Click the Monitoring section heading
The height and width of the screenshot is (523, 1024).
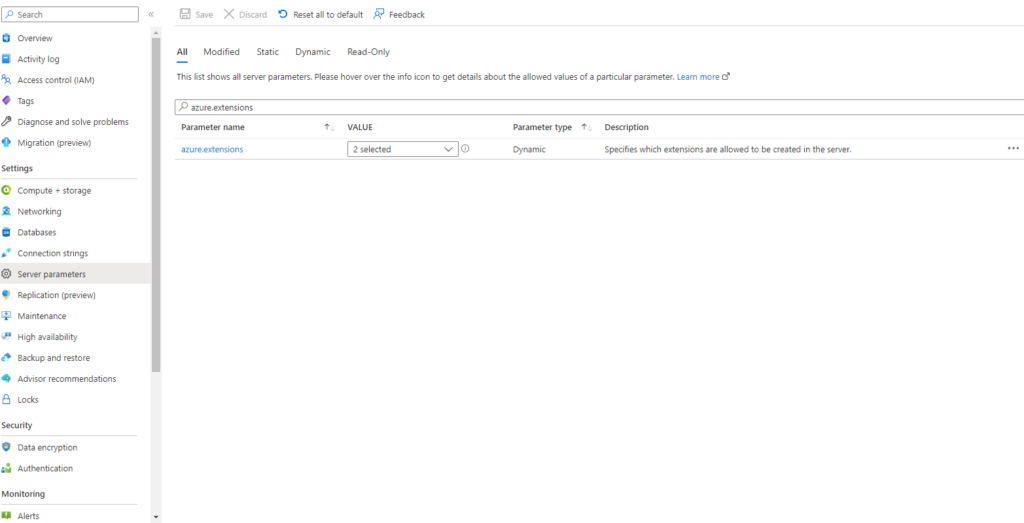22,494
